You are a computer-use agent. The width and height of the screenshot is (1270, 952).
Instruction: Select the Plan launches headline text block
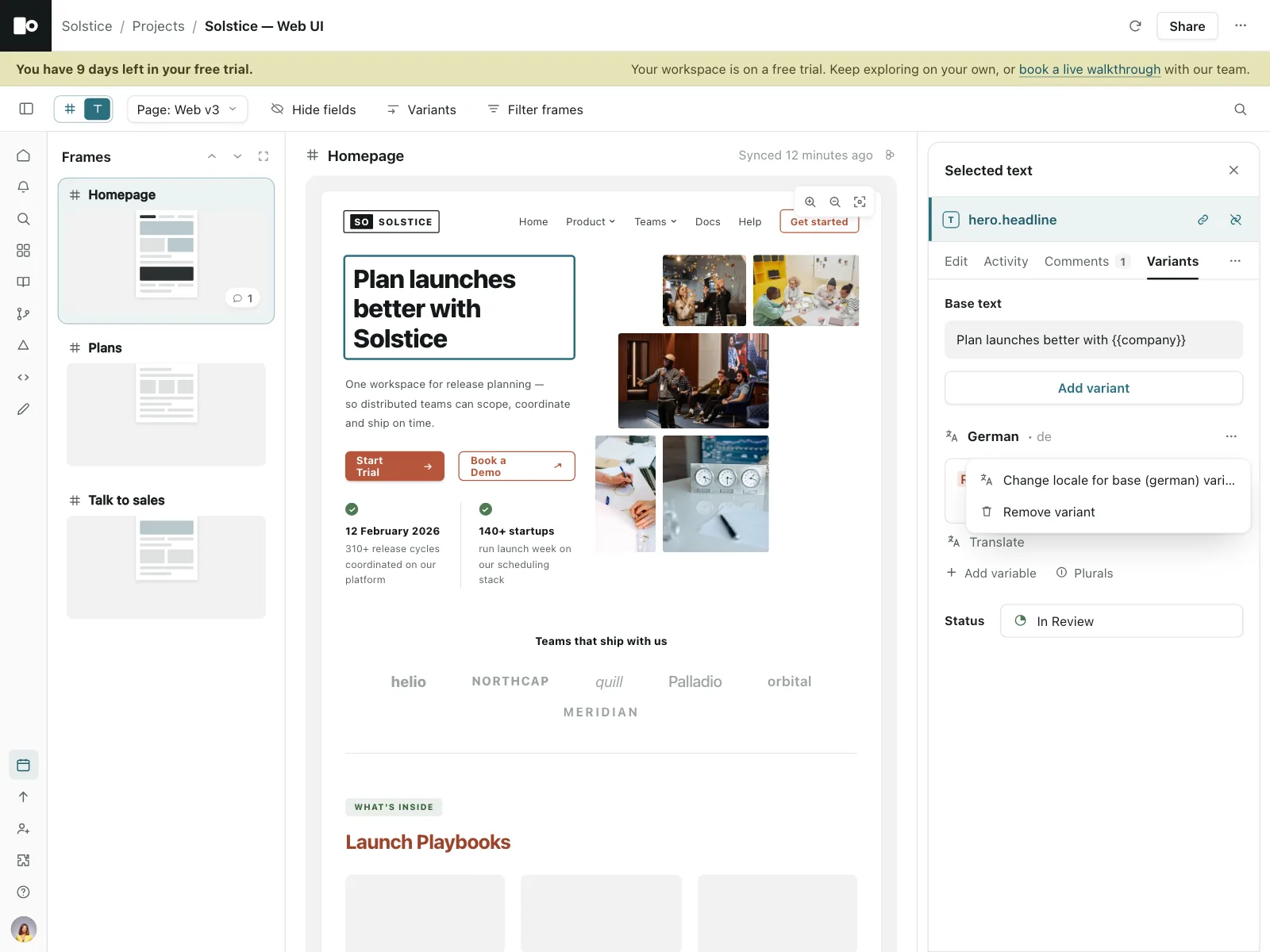coord(459,308)
